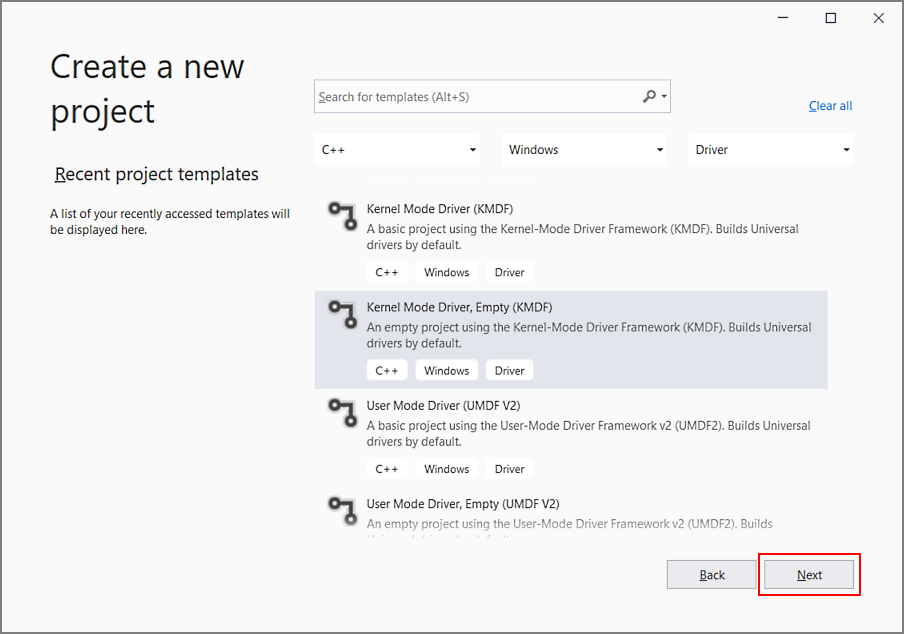Screen dimensions: 904x634
Task: Click the C++ tag under Kernel Mode Driver
Action: point(387,271)
